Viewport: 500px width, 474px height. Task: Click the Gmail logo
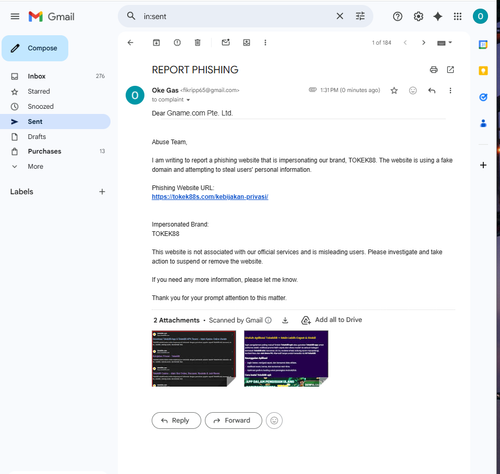coord(51,16)
